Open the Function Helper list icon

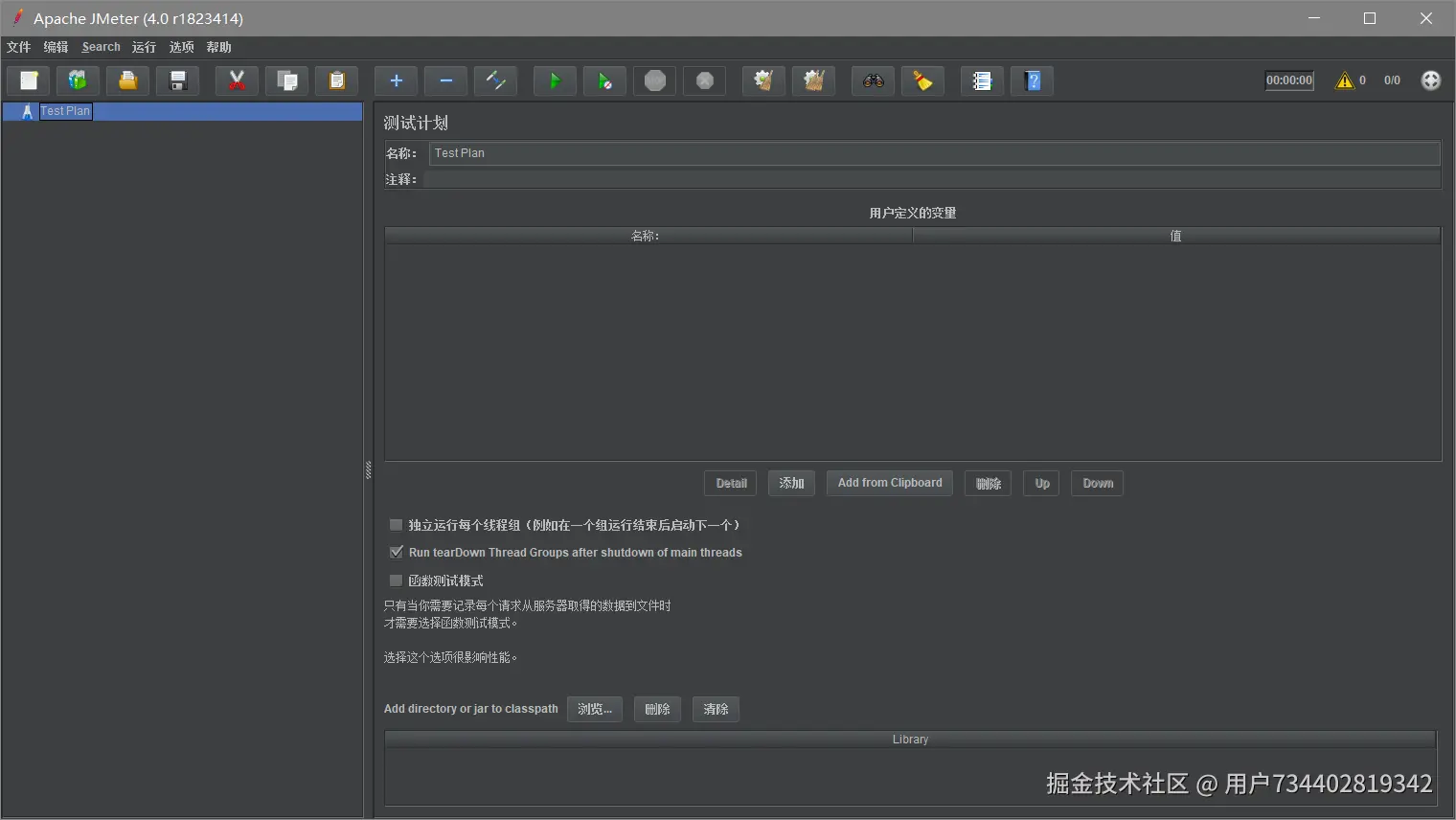point(983,81)
